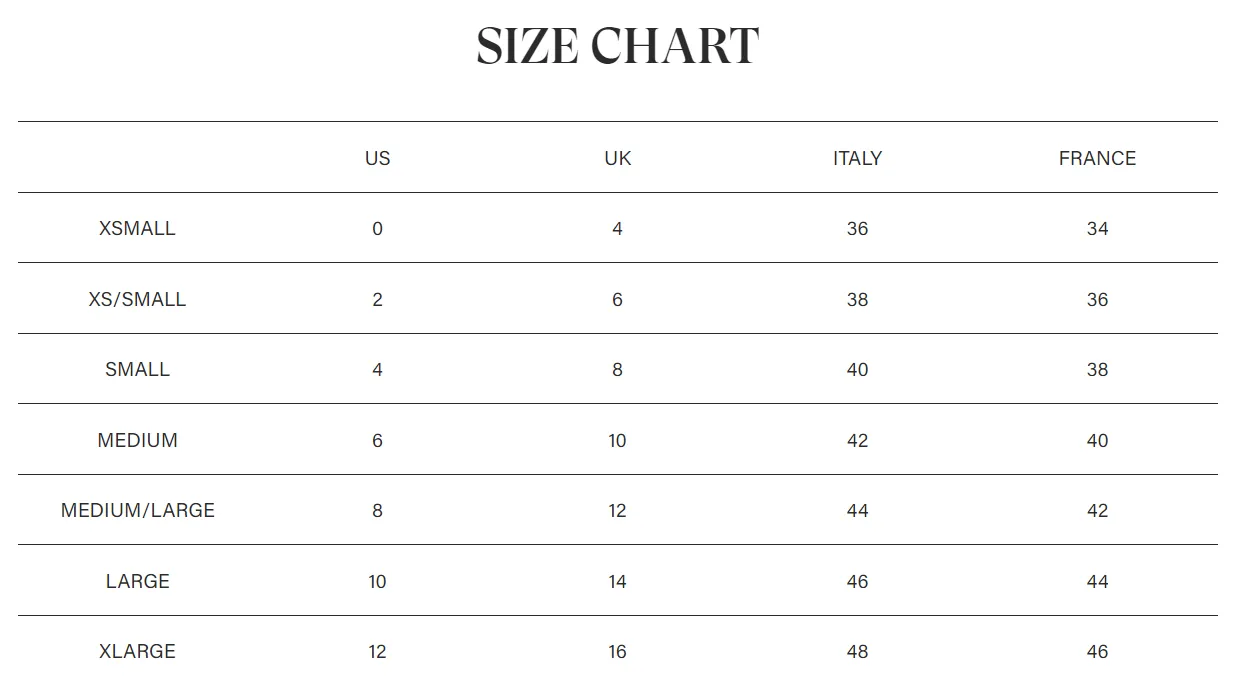Click the XLARGE row label
Screen dimensions: 1235x695
(x=137, y=651)
